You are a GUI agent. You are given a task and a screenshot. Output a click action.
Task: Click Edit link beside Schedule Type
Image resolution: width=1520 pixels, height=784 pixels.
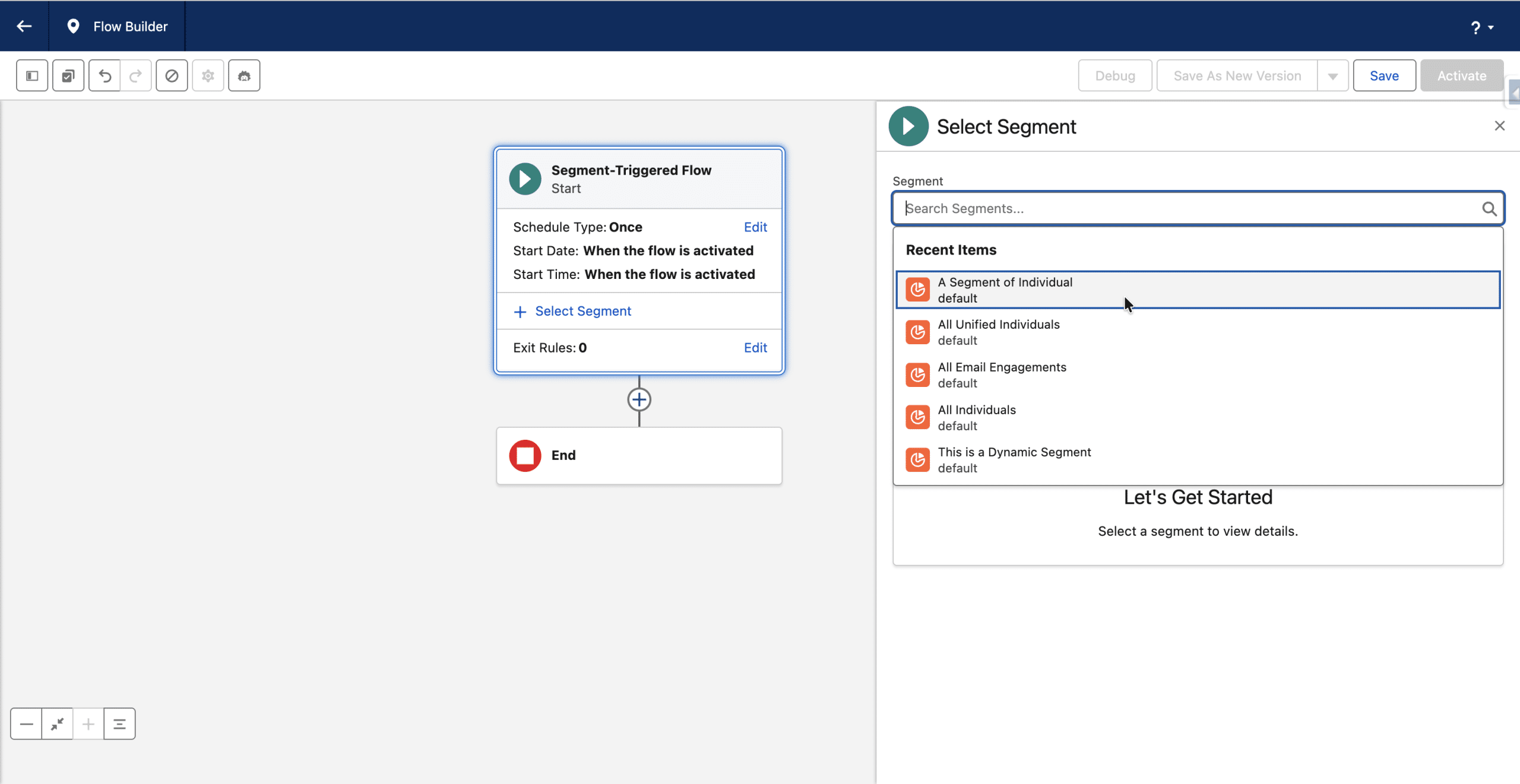point(755,227)
